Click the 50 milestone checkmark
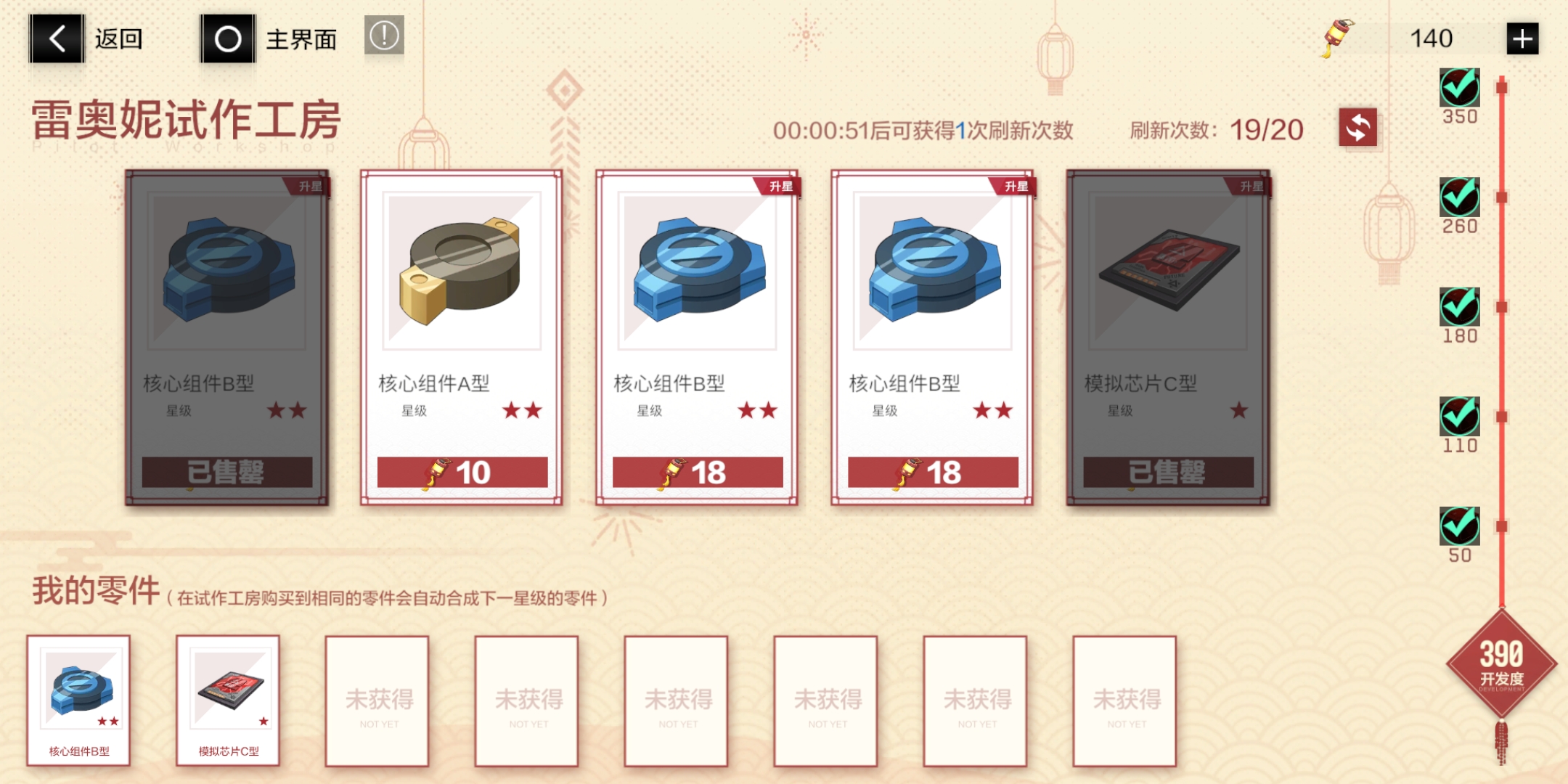The height and width of the screenshot is (784, 1568). (1459, 526)
